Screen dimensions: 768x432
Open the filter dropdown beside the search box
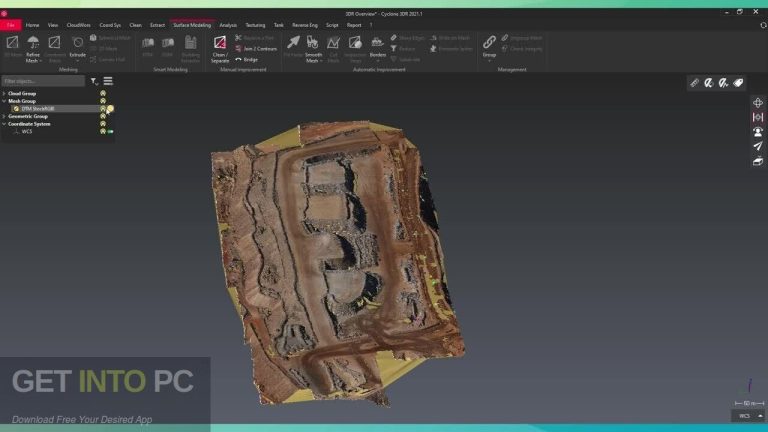coord(94,81)
